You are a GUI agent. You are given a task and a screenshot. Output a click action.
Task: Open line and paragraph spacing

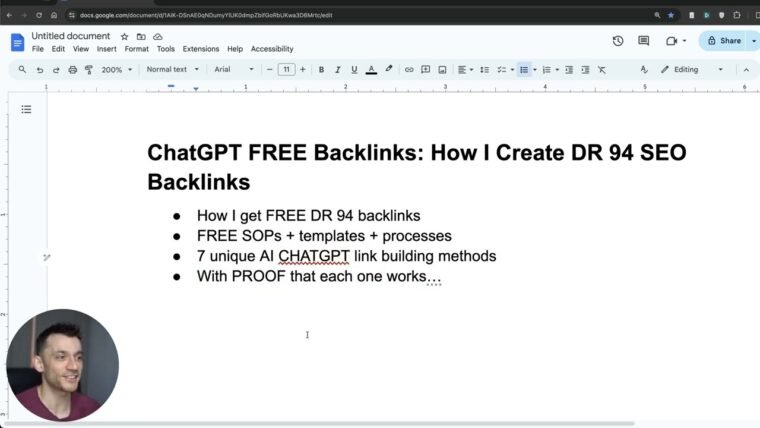(x=484, y=70)
